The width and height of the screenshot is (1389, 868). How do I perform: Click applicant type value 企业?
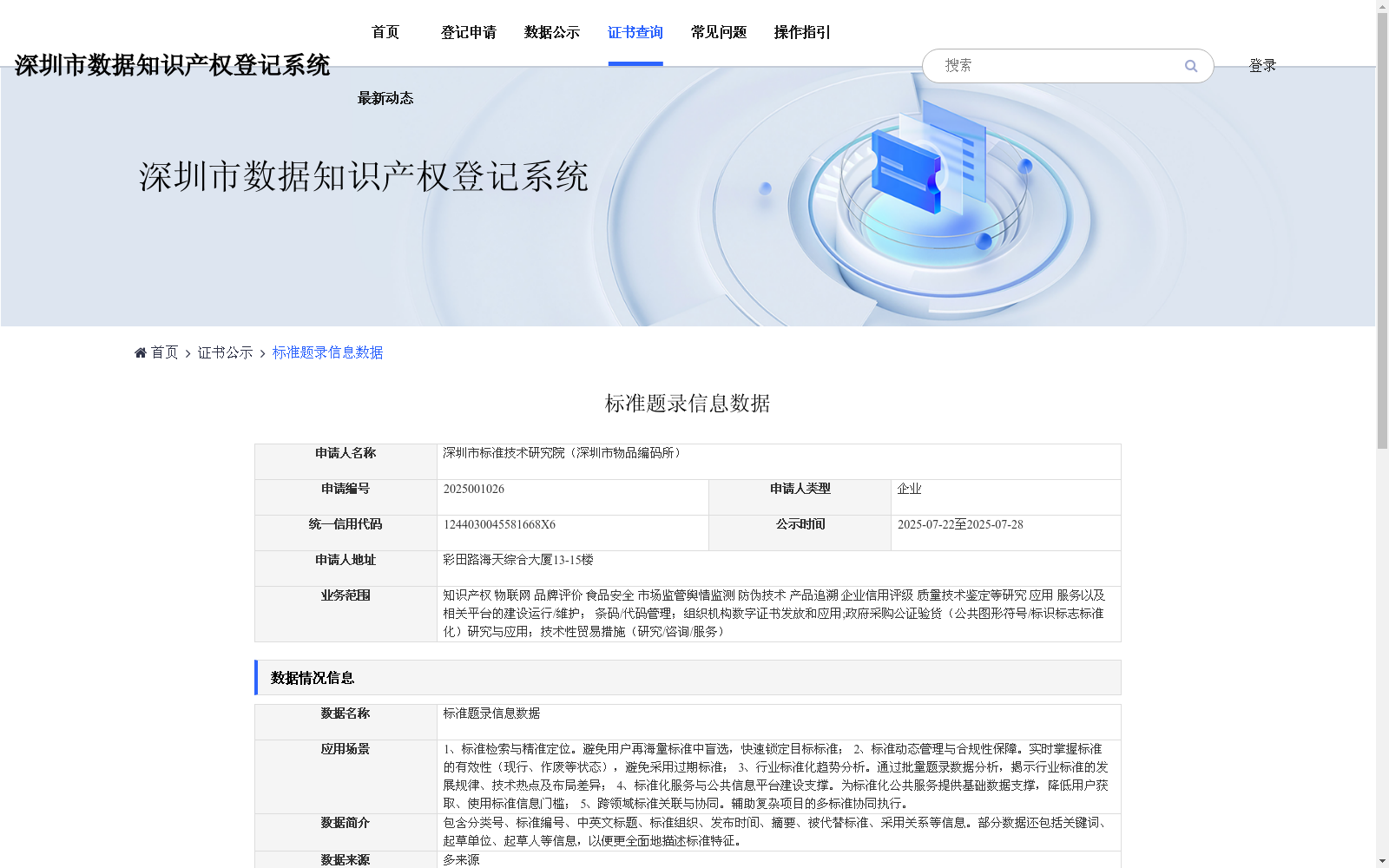click(910, 489)
